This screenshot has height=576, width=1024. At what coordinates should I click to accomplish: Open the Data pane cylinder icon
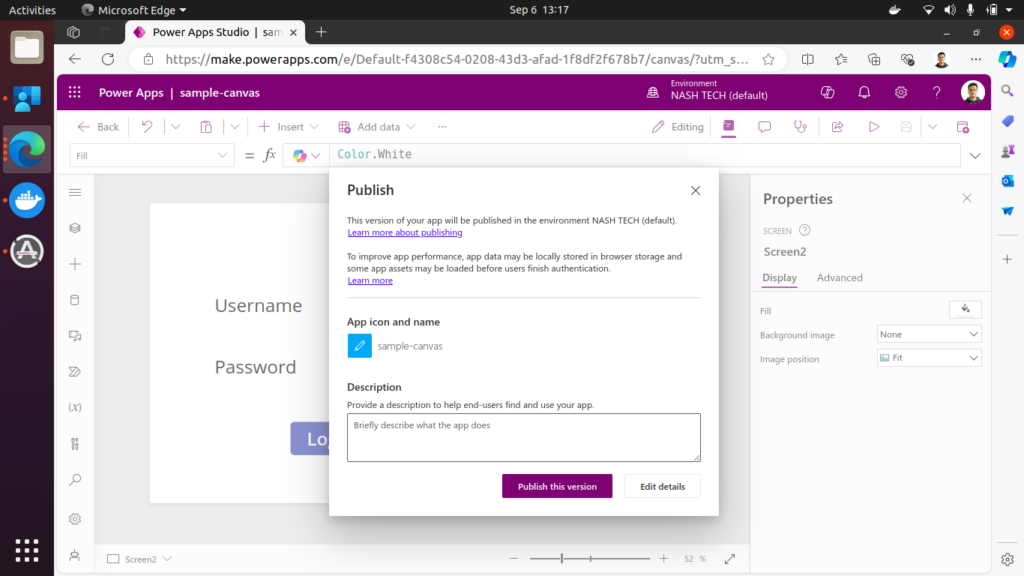[75, 300]
